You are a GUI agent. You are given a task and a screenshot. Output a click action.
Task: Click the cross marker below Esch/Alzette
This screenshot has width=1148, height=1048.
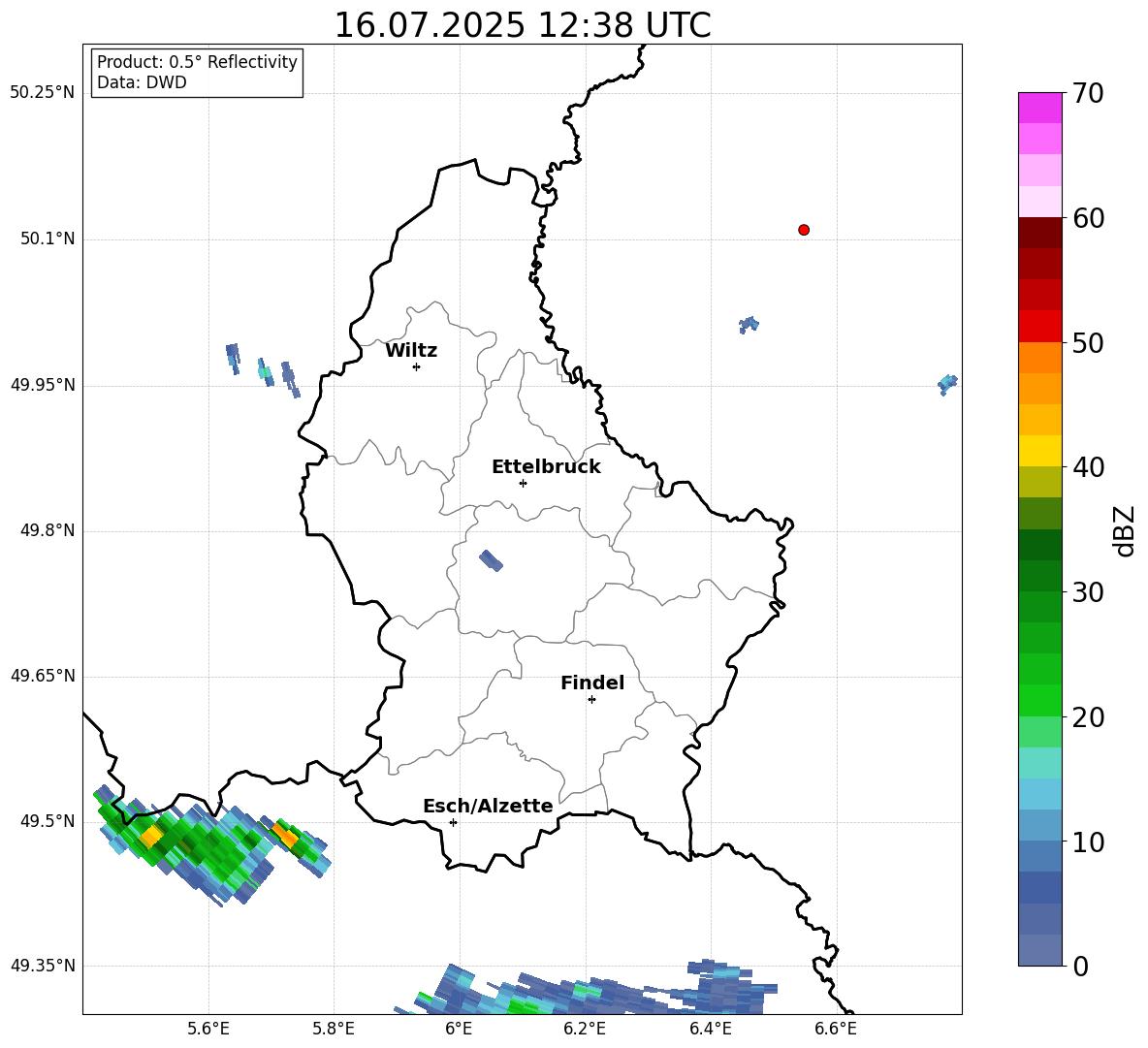pos(453,822)
